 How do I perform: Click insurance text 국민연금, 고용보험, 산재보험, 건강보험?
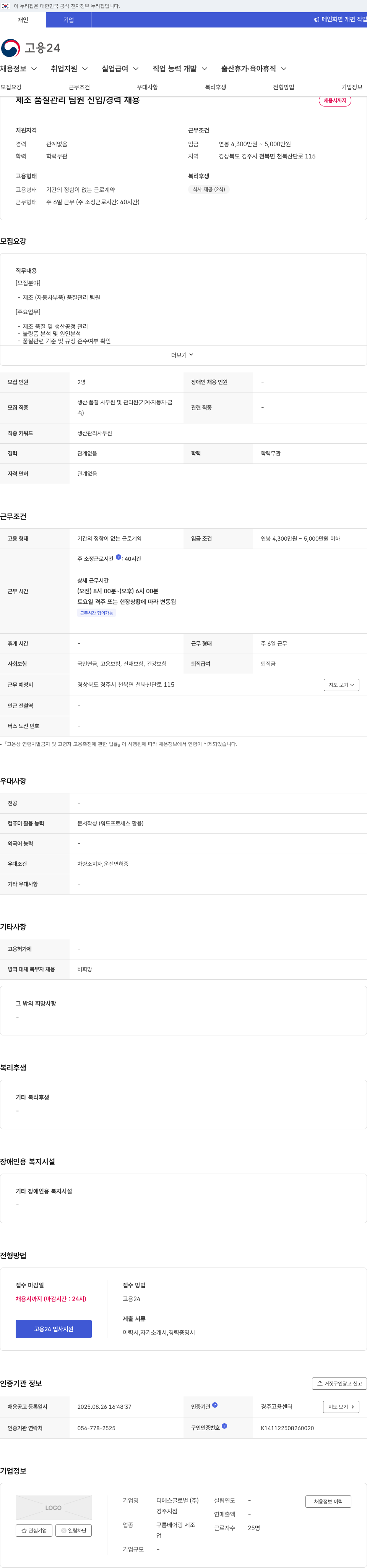coord(122,664)
